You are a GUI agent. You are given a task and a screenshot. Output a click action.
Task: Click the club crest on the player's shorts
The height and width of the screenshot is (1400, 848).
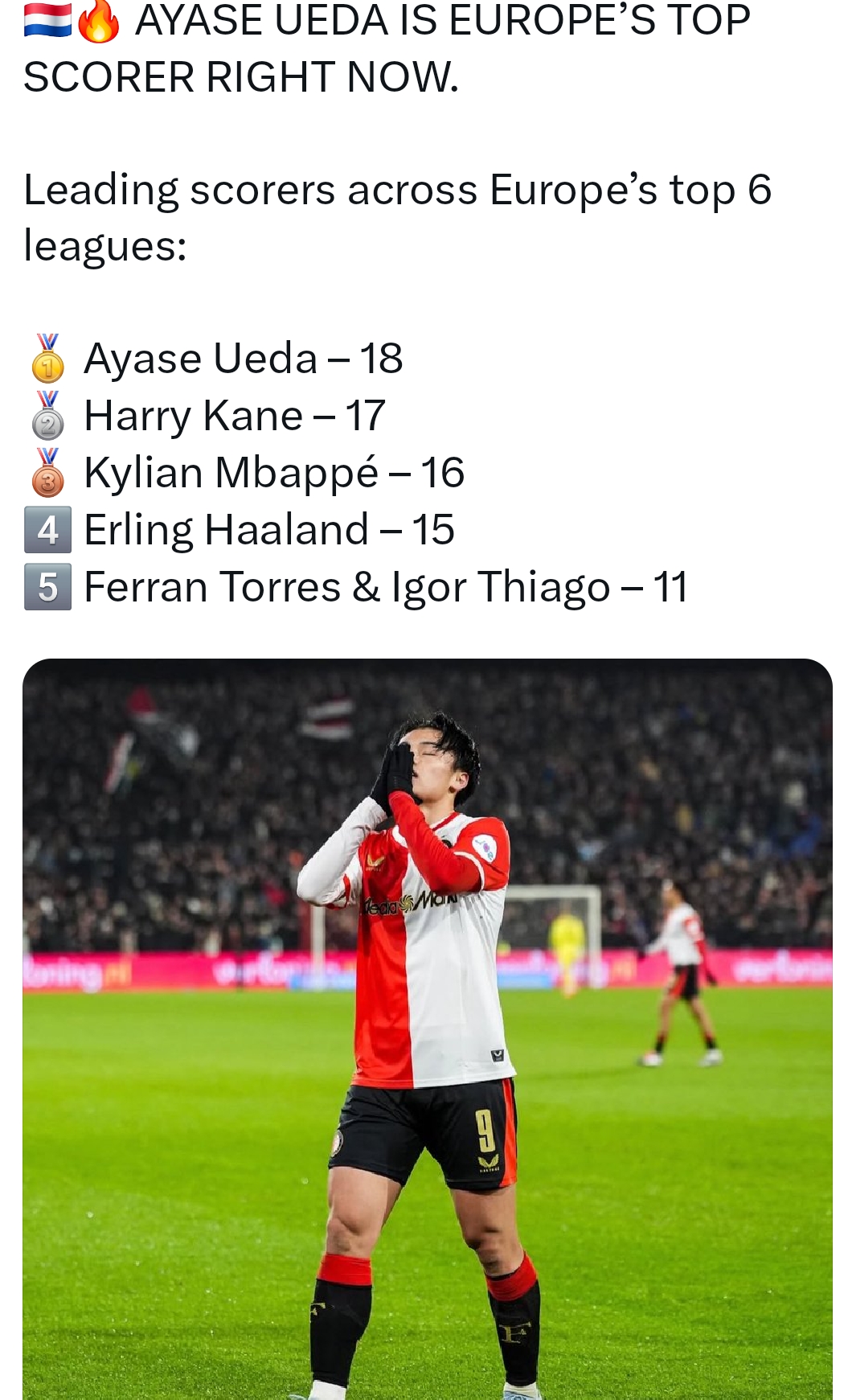pyautogui.click(x=337, y=1142)
